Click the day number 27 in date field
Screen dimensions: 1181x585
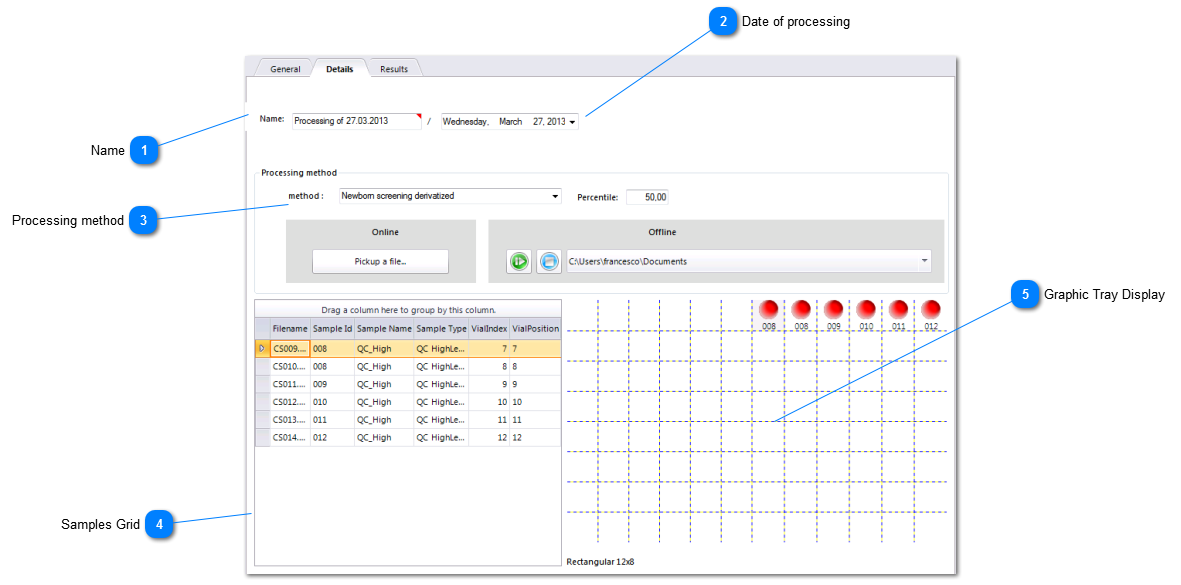(x=539, y=122)
